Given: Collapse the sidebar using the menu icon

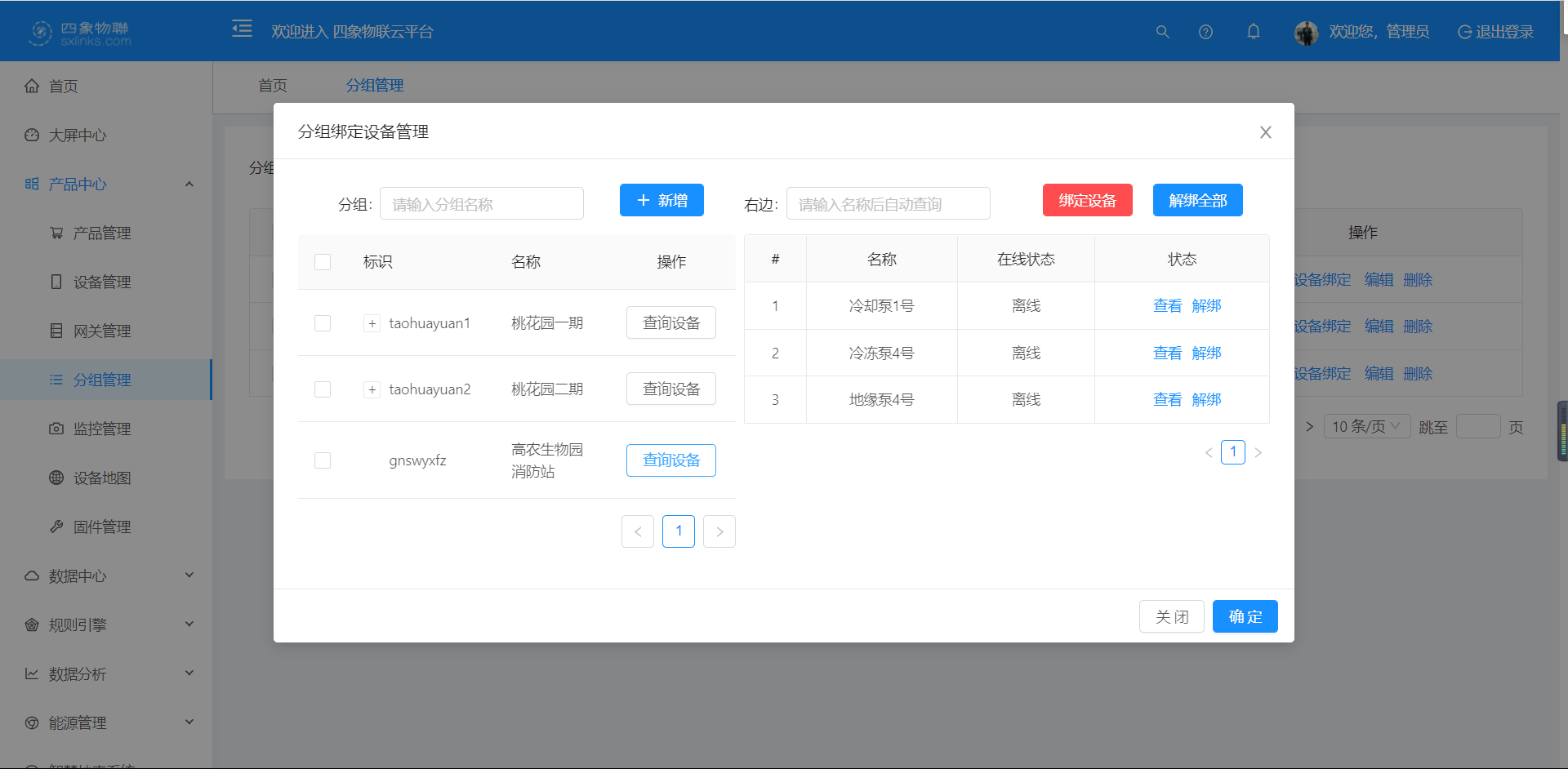Looking at the screenshot, I should 242,29.
